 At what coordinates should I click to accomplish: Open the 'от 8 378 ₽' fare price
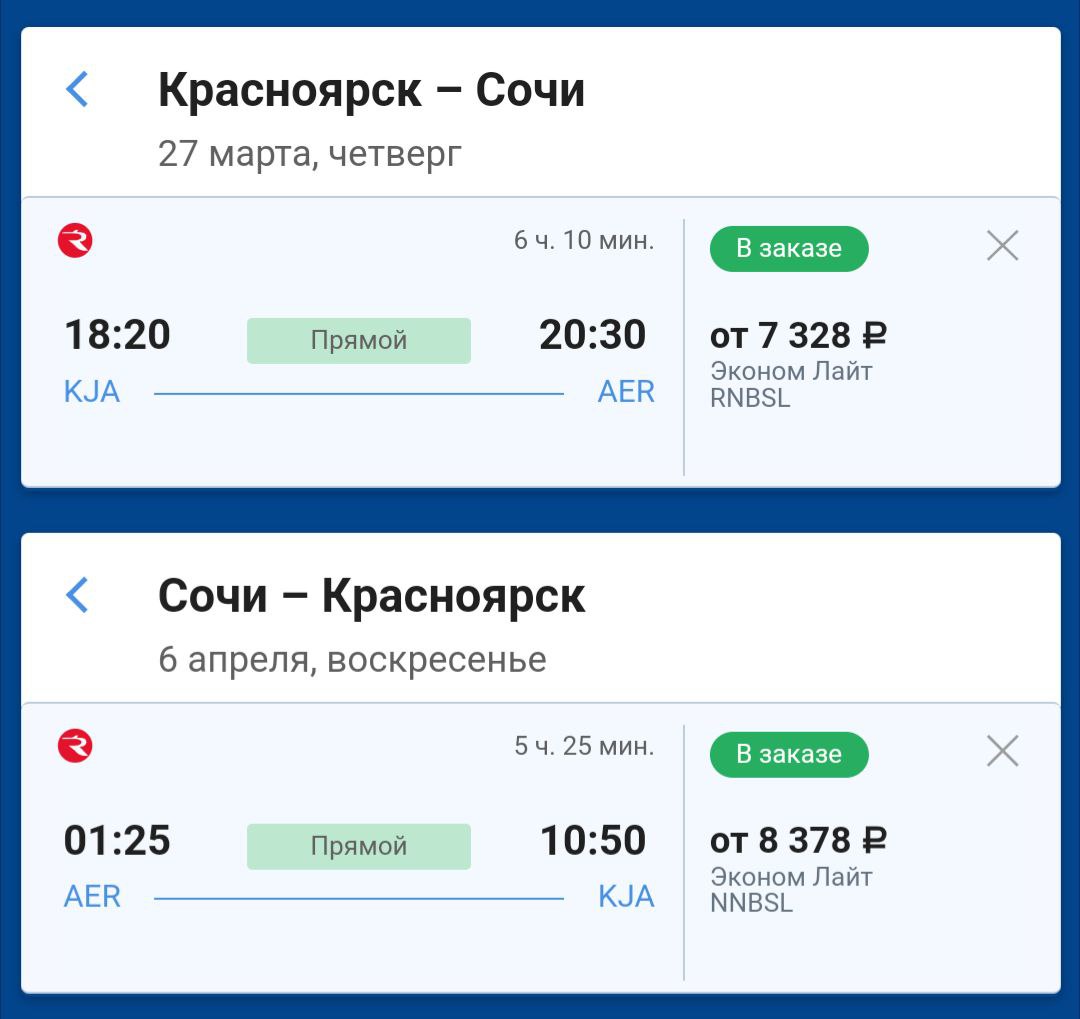[798, 841]
